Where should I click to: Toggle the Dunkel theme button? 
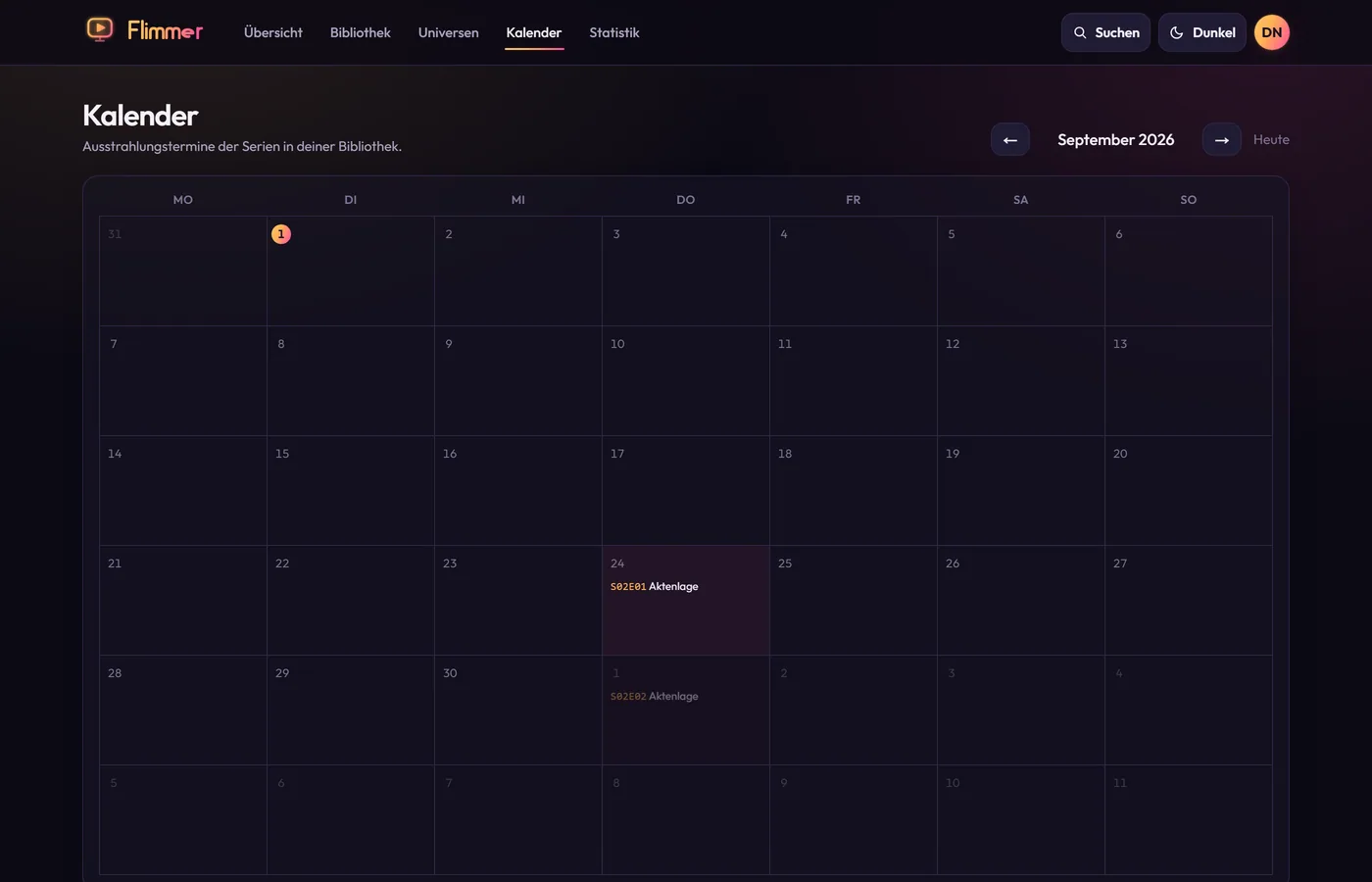pos(1201,32)
